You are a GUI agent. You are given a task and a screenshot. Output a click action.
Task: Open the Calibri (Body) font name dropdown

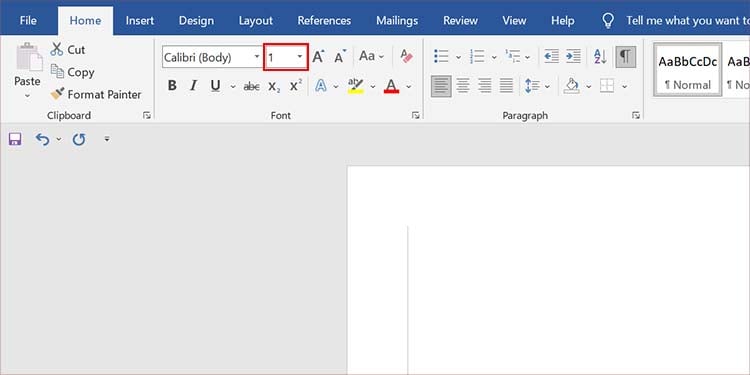point(257,57)
